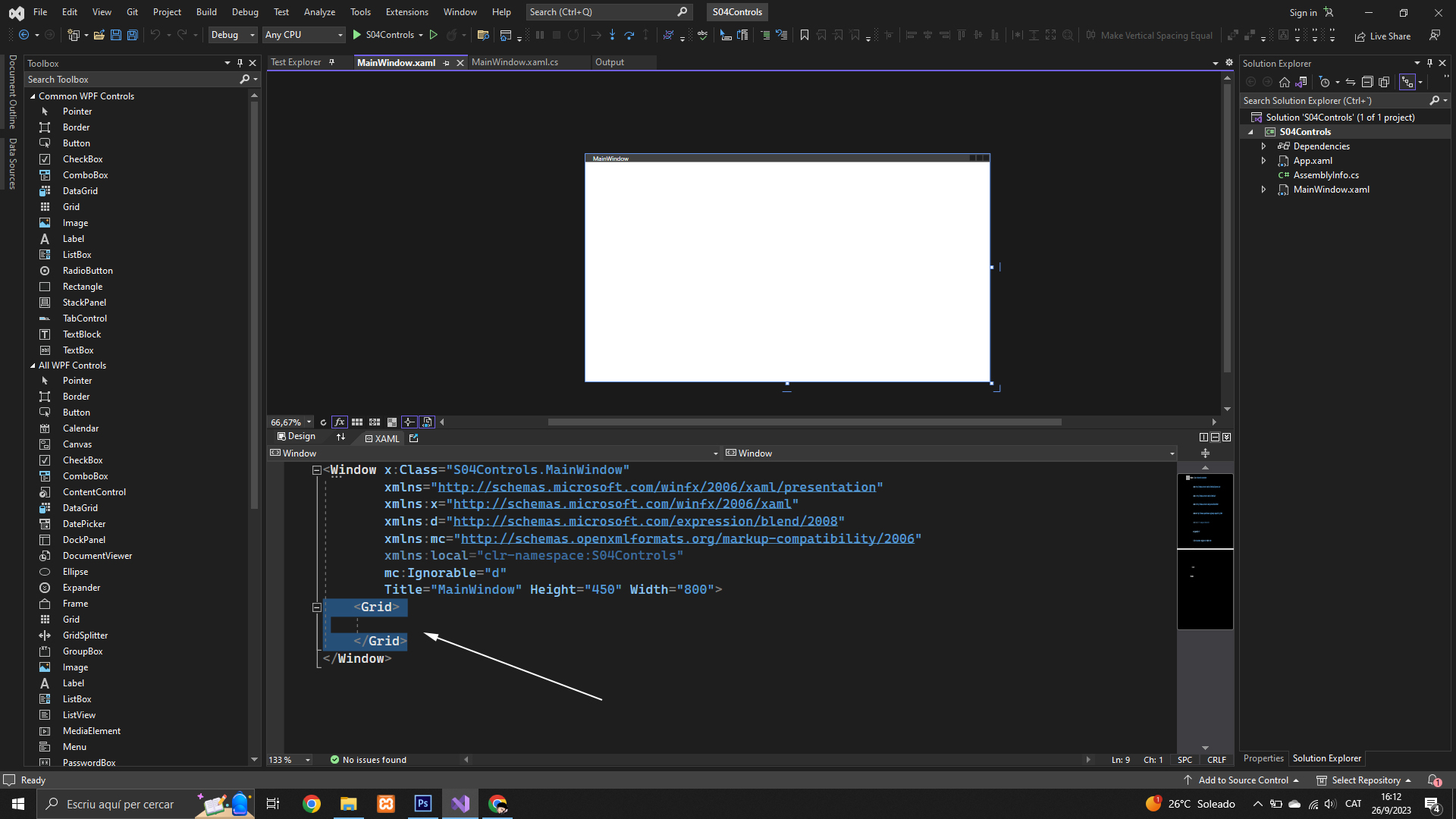Switch to the MainWindow.xaml.cs tab

(x=514, y=62)
